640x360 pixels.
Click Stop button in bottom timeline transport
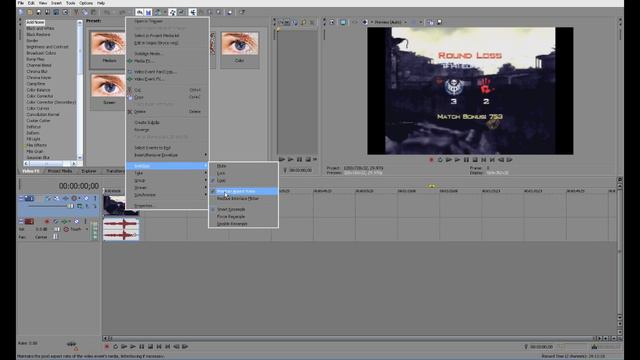point(151,347)
